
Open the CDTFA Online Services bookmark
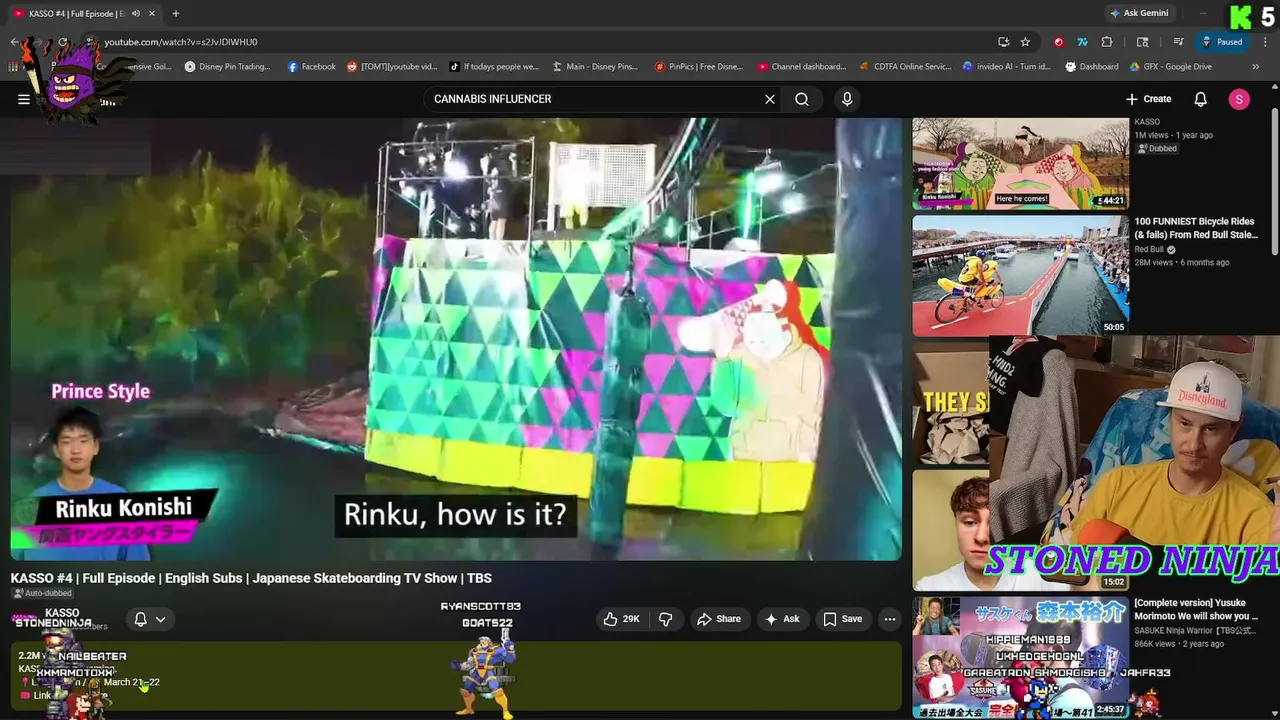[905, 67]
